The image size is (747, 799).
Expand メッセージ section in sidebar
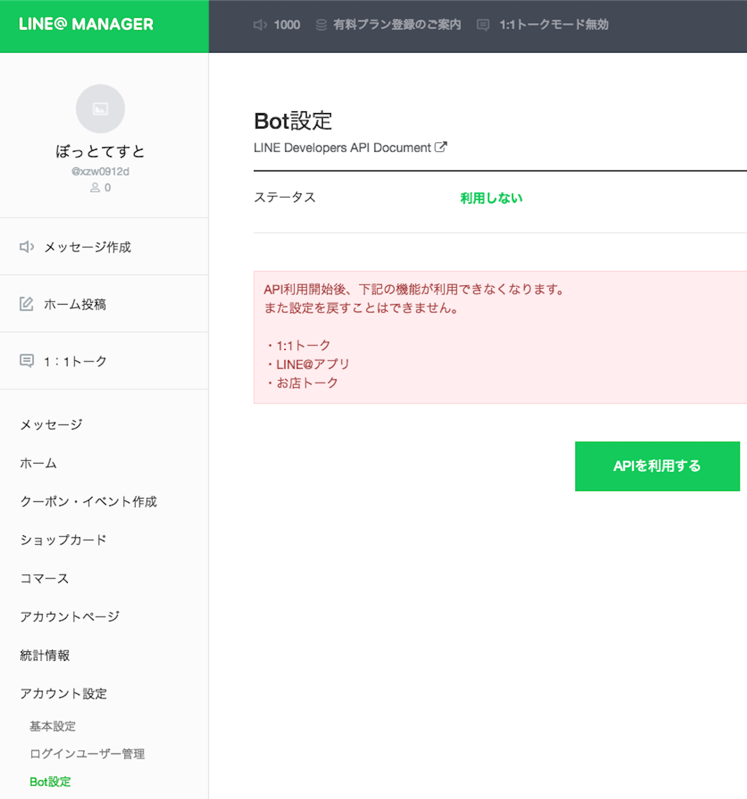[51, 424]
